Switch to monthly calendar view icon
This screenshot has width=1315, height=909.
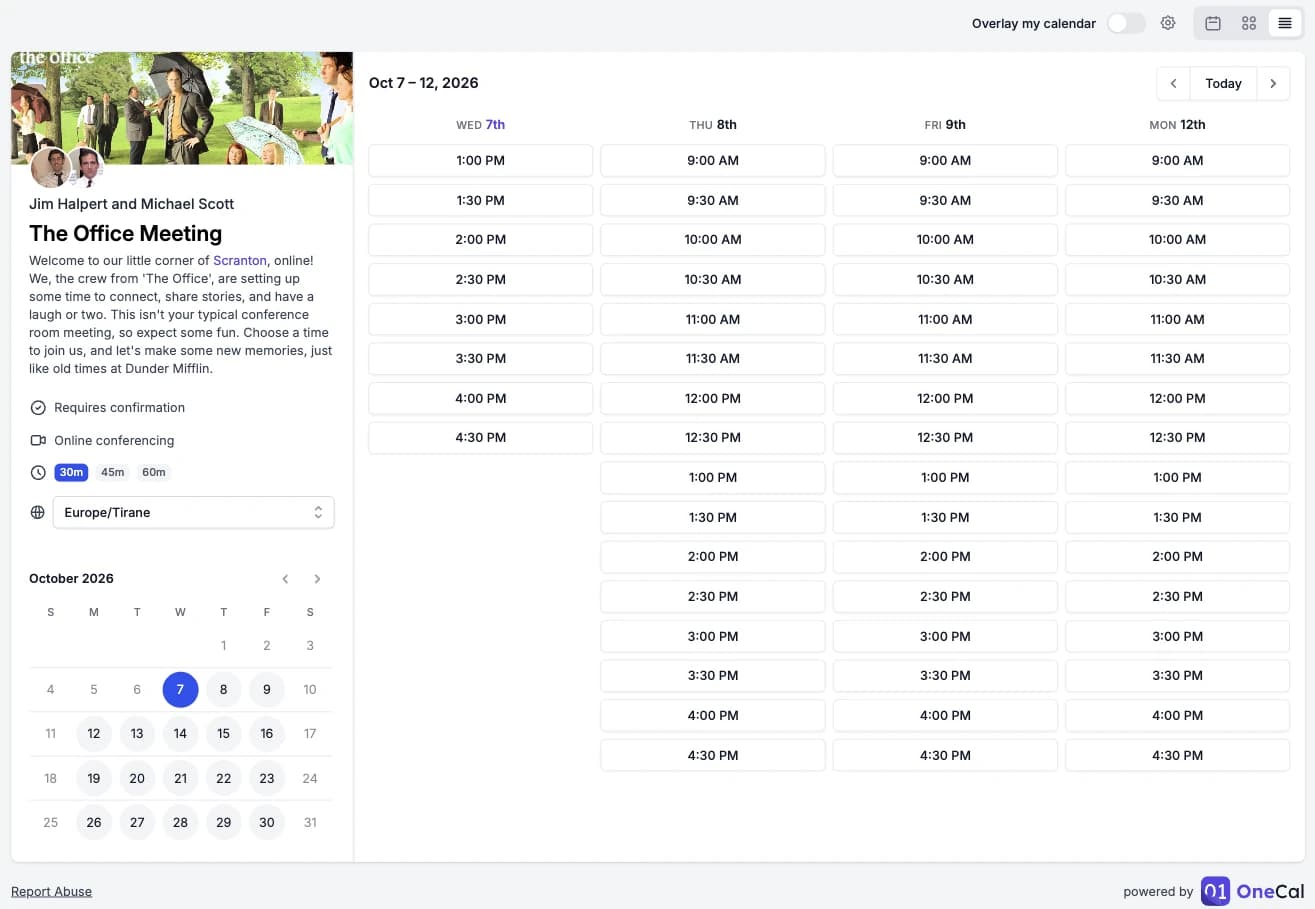click(x=1213, y=23)
